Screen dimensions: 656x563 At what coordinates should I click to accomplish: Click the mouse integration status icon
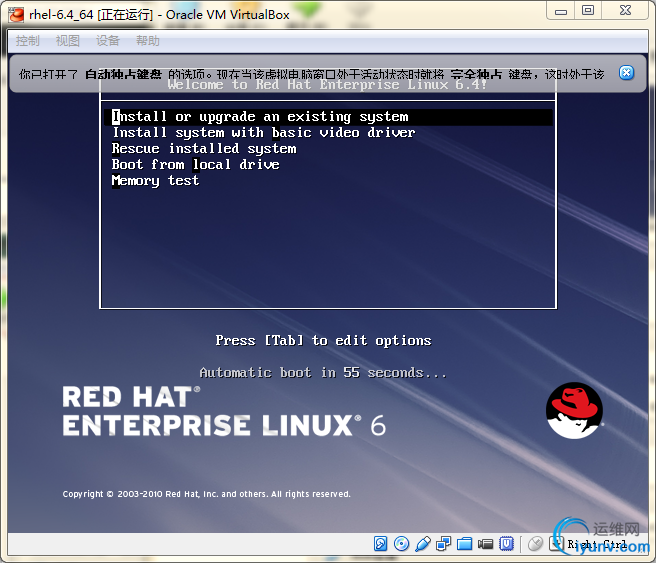(x=535, y=544)
